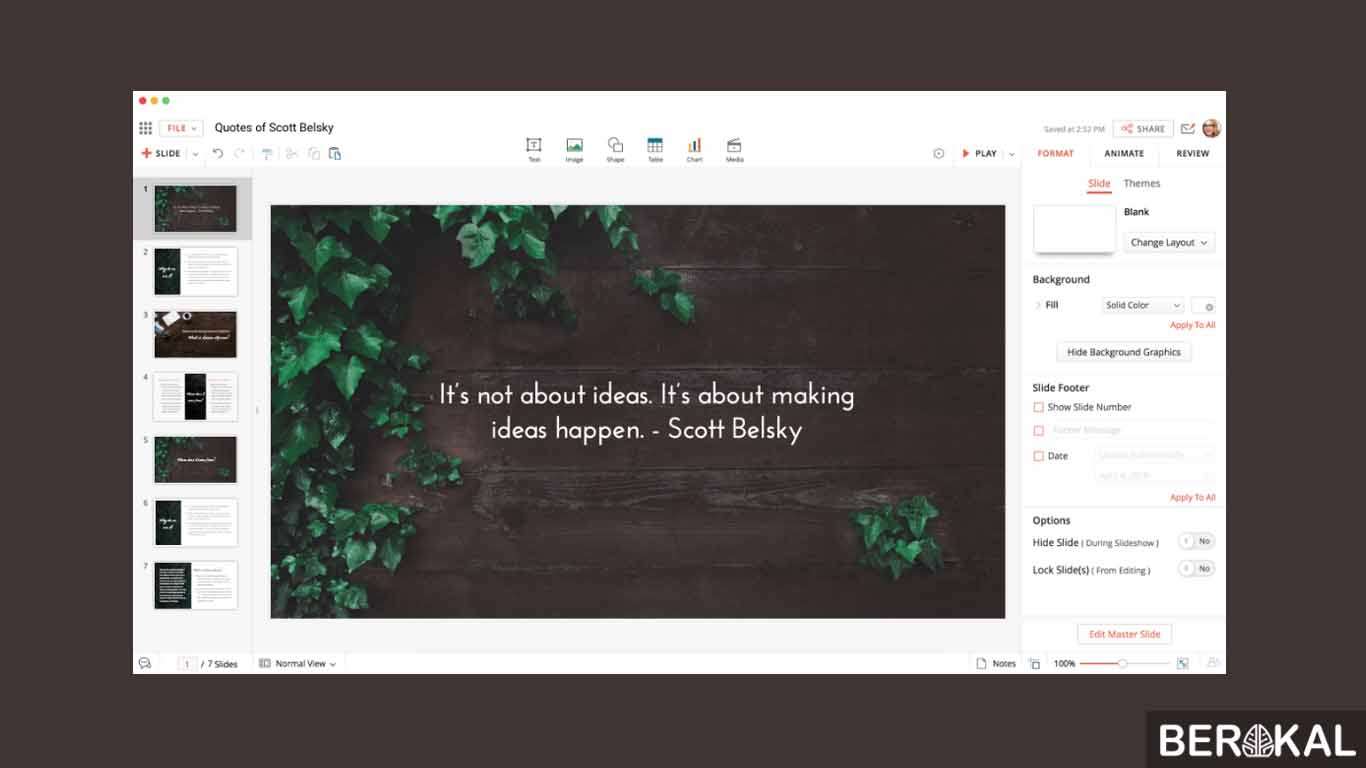
Task: Insert Media from the toolbar
Action: coord(734,150)
